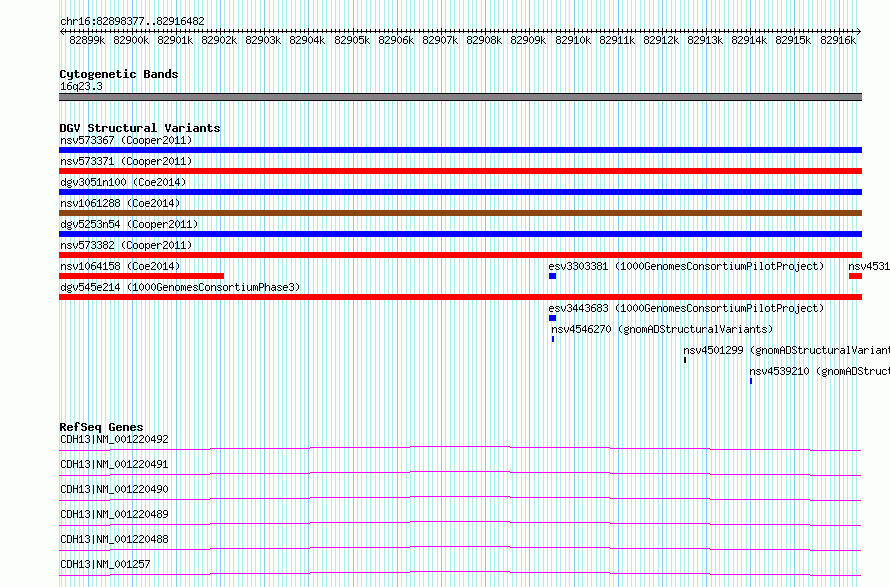
Task: Click the gray 16q23.3 cytogenetic band bar
Action: pyautogui.click(x=460, y=97)
